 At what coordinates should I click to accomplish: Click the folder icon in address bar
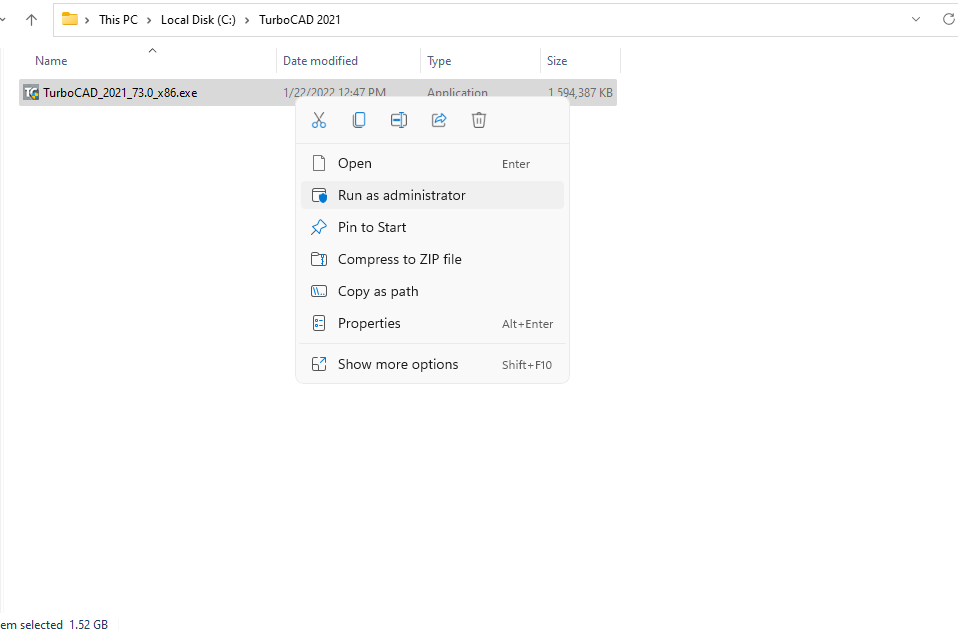click(x=70, y=20)
